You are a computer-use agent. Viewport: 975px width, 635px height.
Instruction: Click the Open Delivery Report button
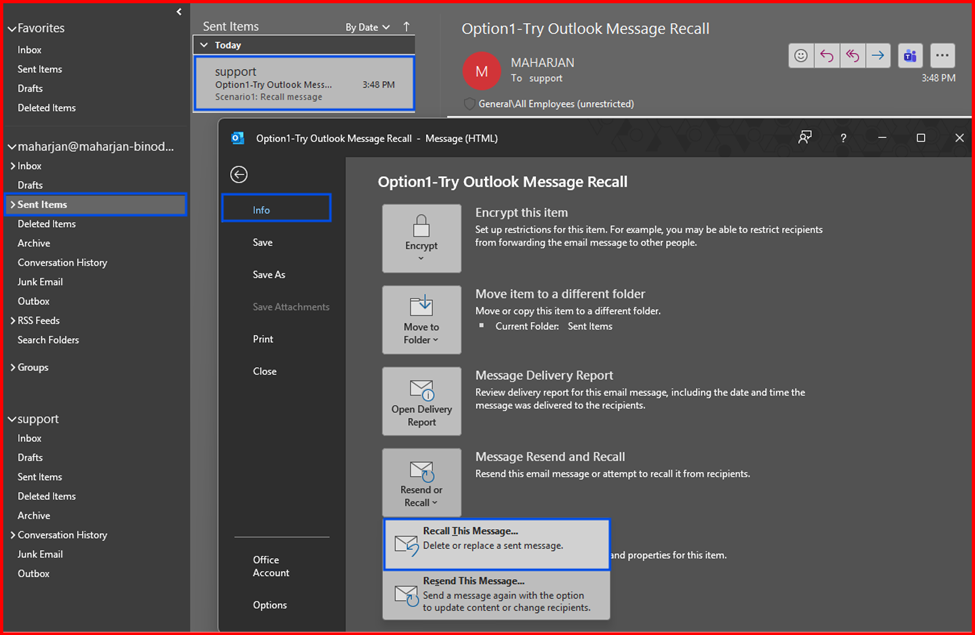click(421, 402)
